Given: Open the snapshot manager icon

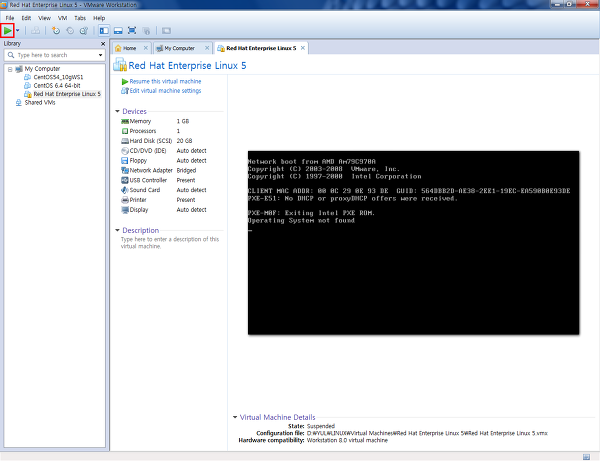Looking at the screenshot, I should pos(83,31).
